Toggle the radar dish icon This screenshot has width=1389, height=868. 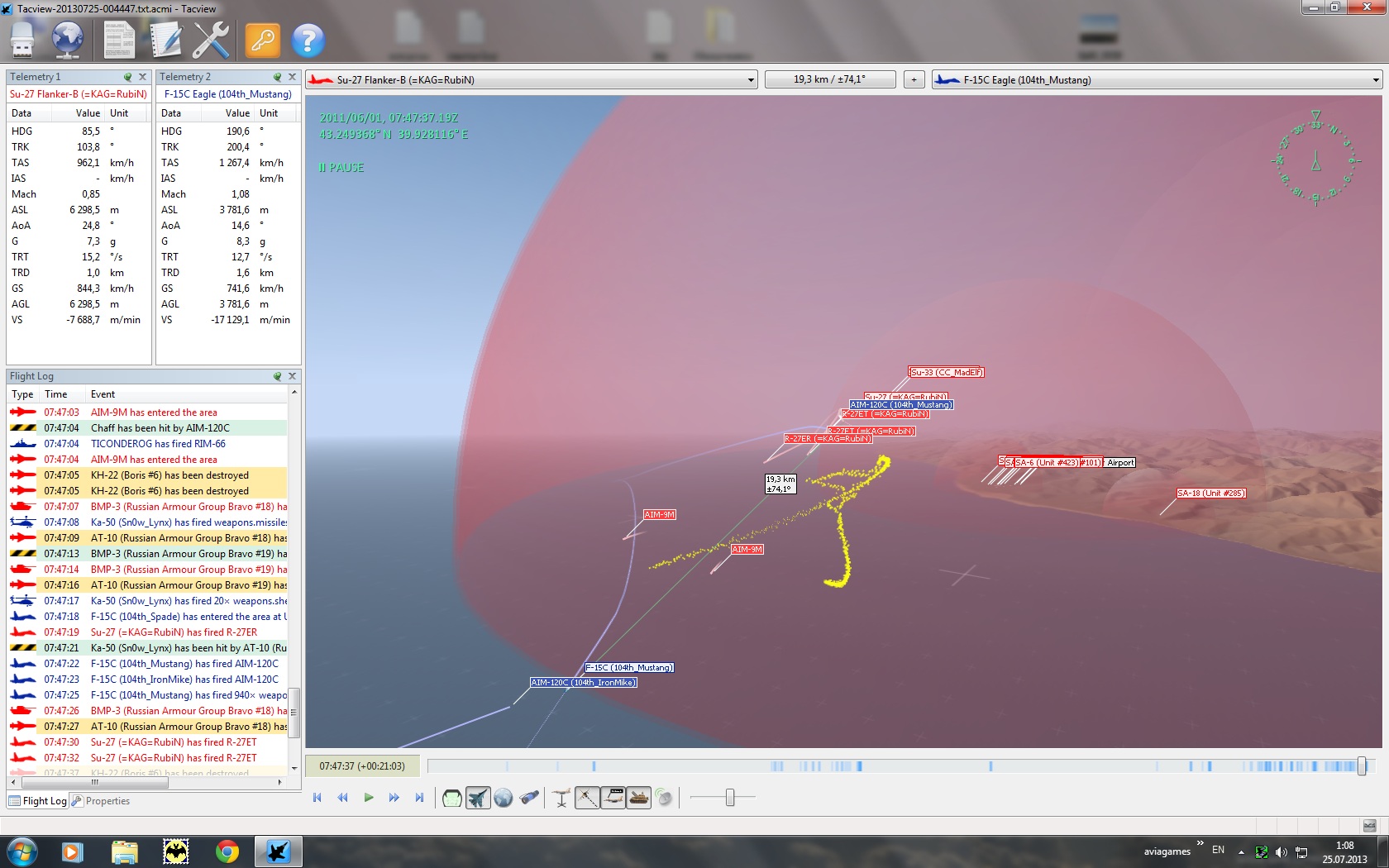(x=664, y=798)
